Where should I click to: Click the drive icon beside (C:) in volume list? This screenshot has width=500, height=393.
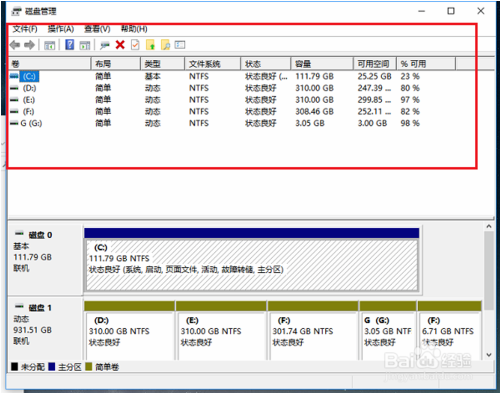pos(14,76)
